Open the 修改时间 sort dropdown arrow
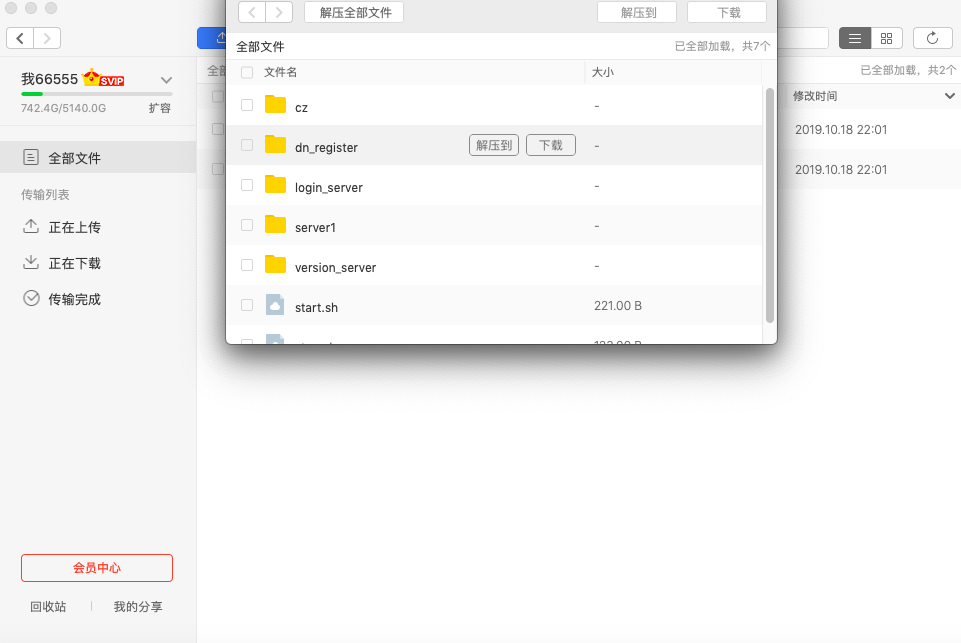This screenshot has height=643, width=961. pos(949,96)
